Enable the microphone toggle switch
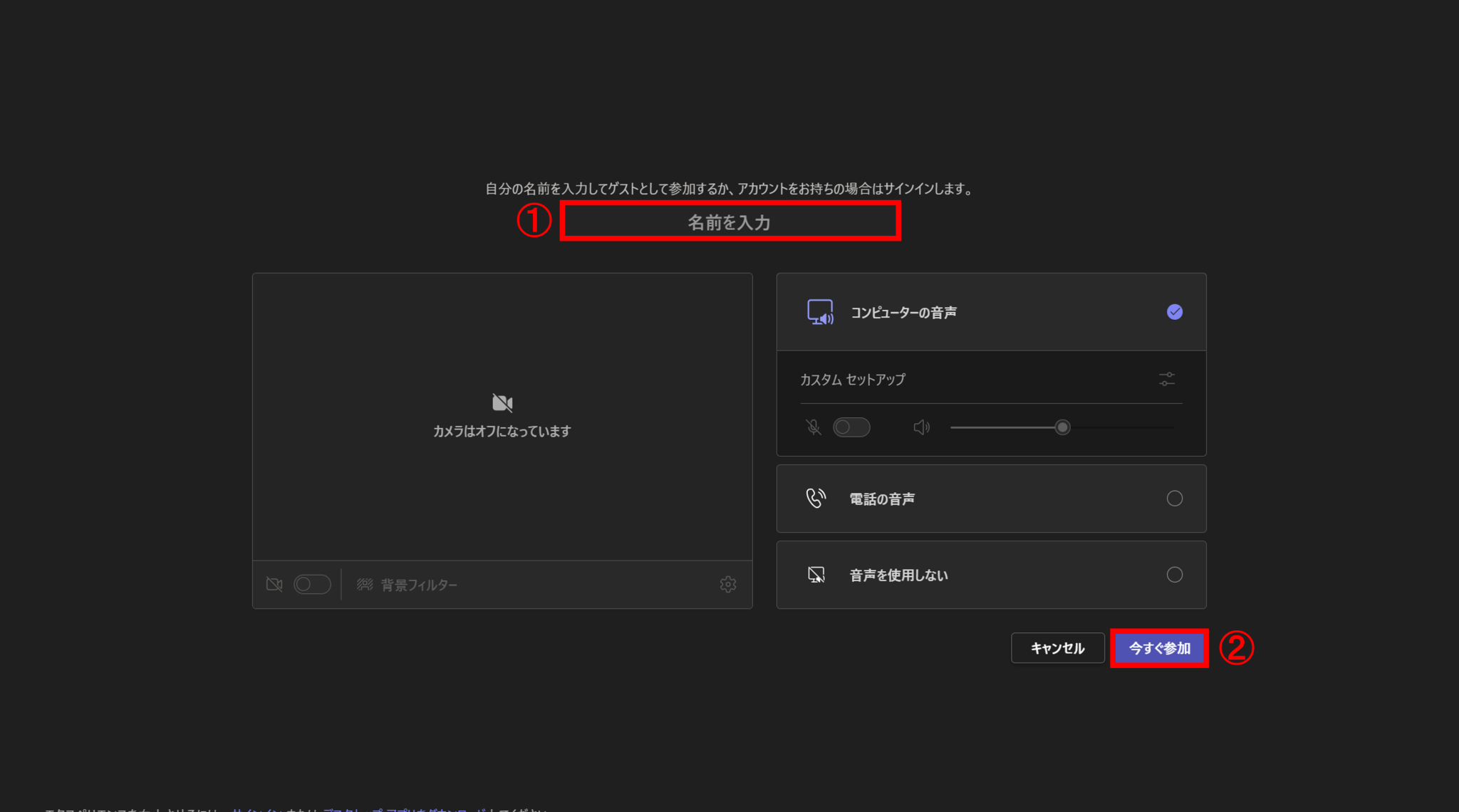Image resolution: width=1459 pixels, height=812 pixels. coord(851,427)
